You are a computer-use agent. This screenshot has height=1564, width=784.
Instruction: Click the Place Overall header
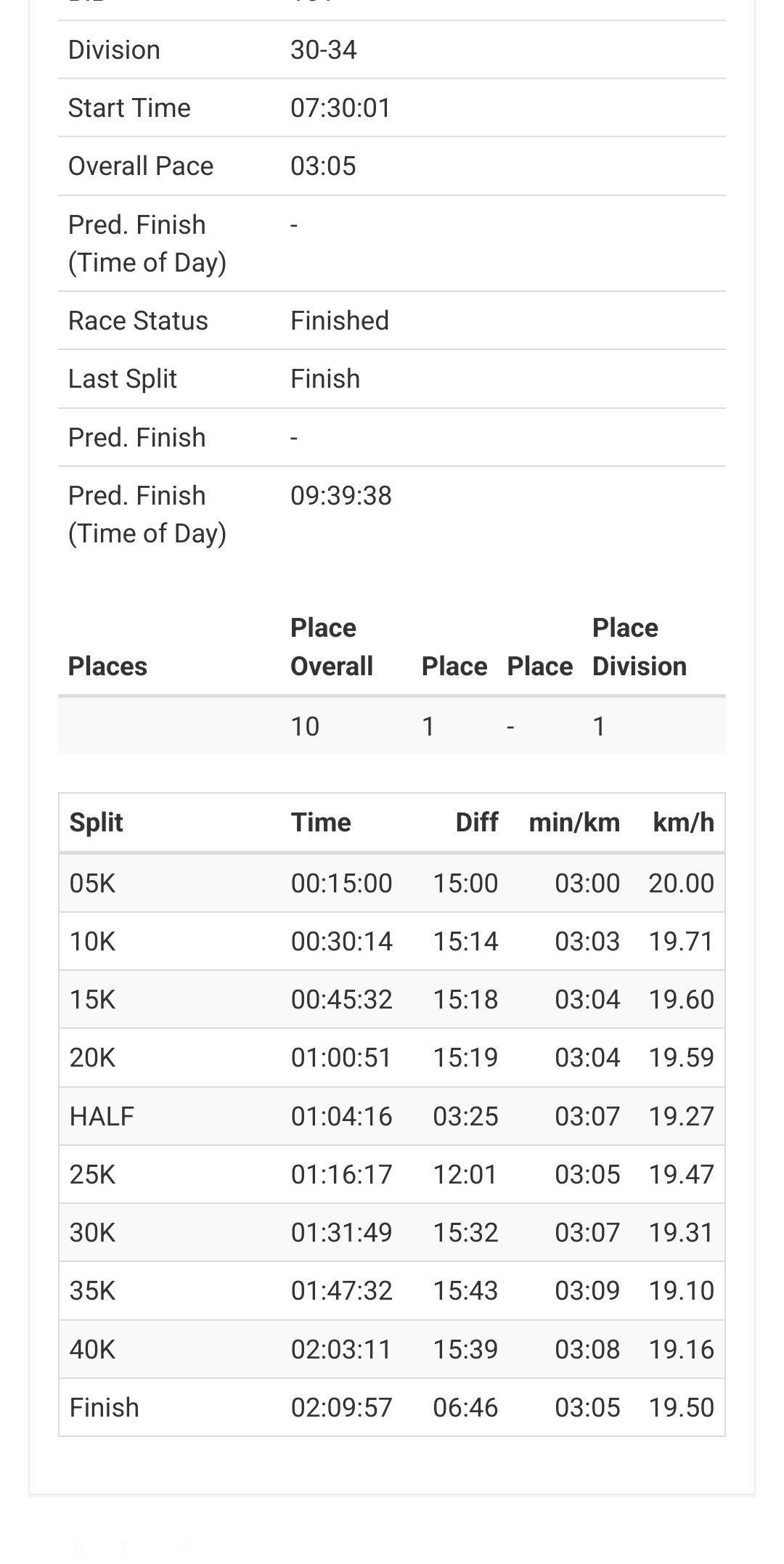332,647
